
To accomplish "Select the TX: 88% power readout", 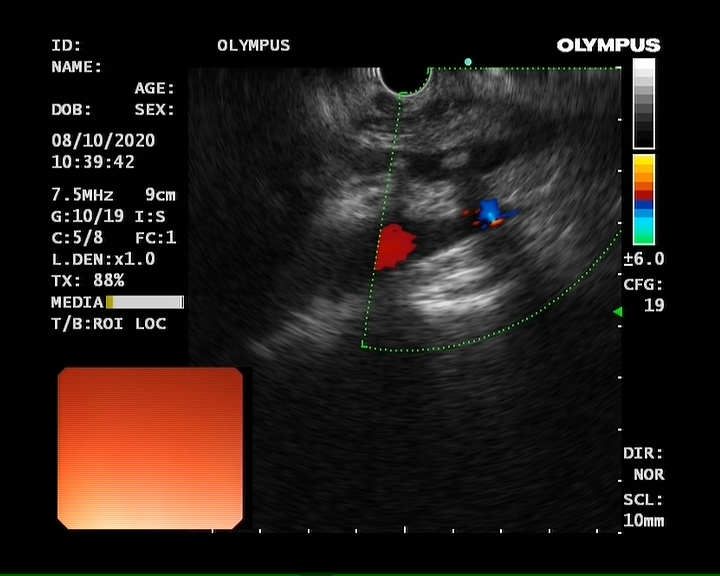I will coord(88,280).
